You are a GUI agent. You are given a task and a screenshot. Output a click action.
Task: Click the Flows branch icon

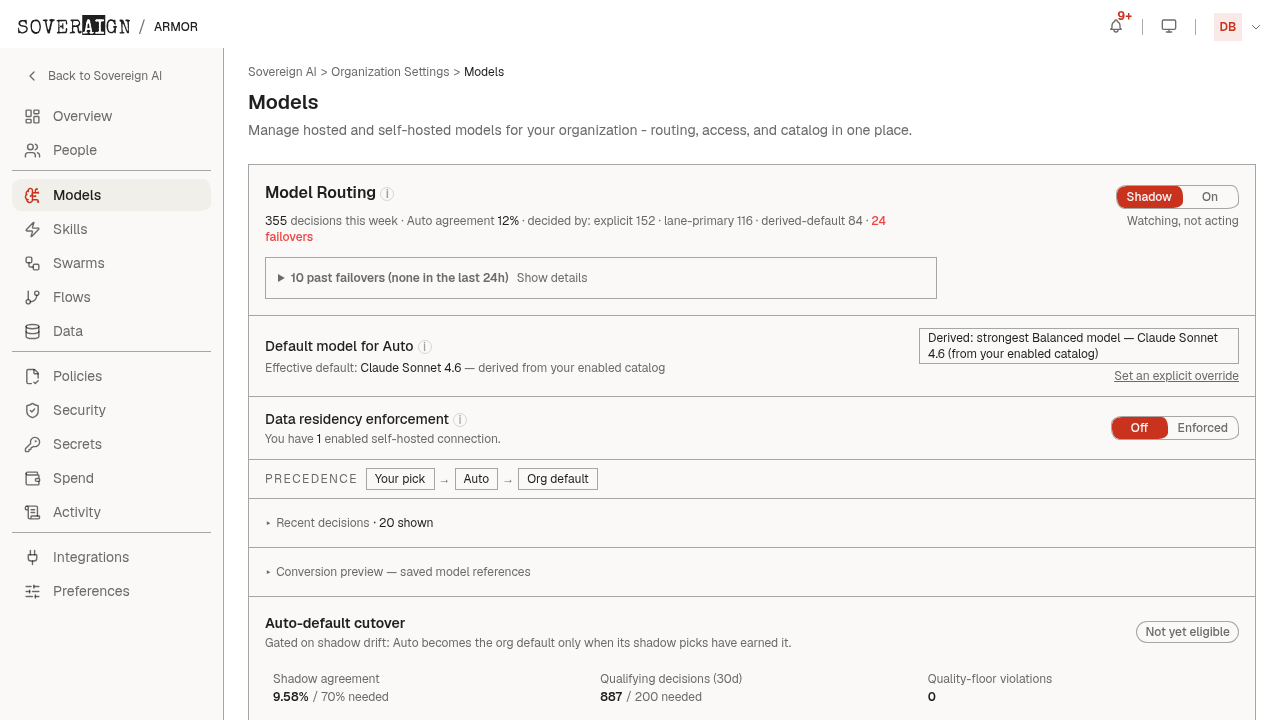point(33,297)
